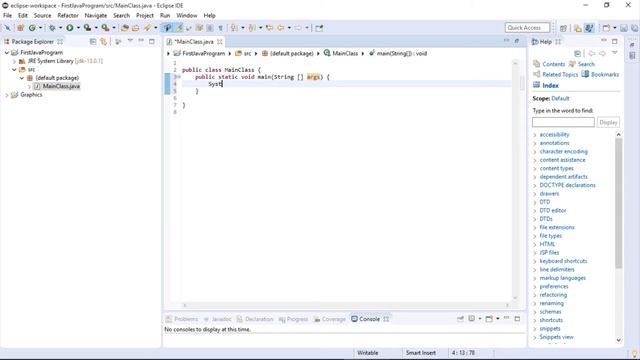The image size is (640, 360).
Task: Open the New Java Package icon in toolbar
Action: coord(20,28)
